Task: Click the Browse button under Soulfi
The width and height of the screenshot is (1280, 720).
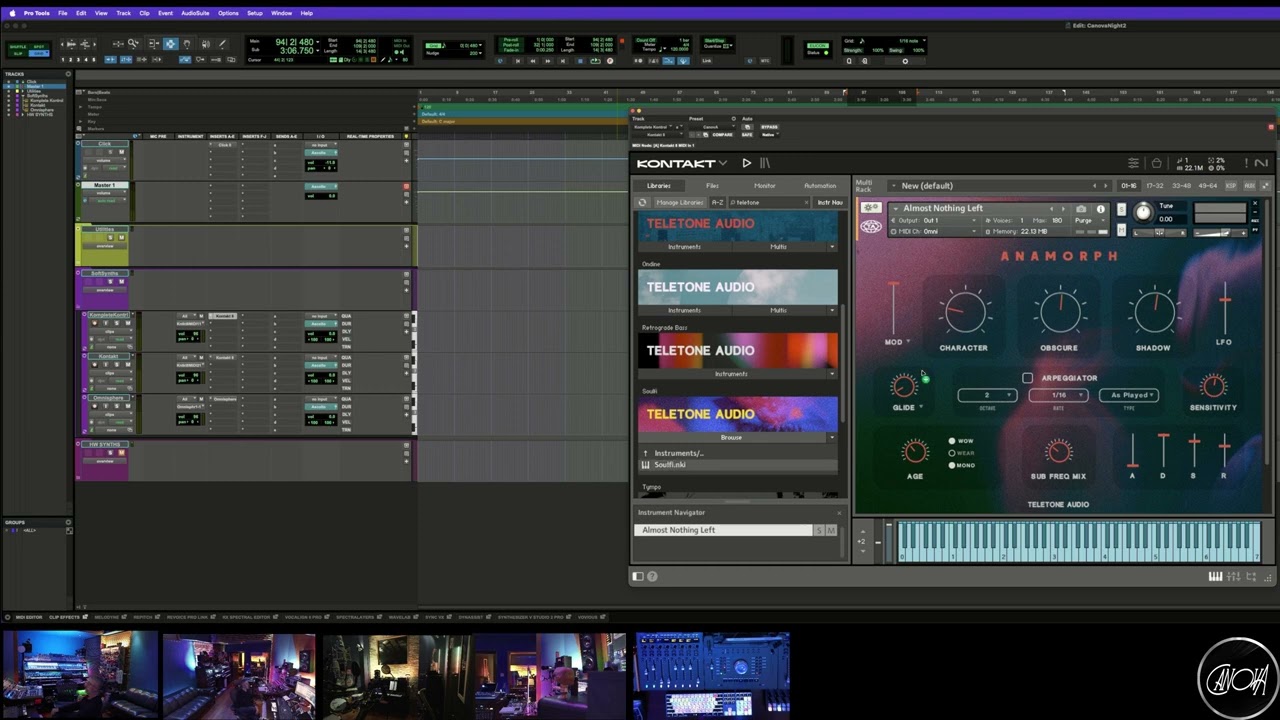Action: (731, 437)
